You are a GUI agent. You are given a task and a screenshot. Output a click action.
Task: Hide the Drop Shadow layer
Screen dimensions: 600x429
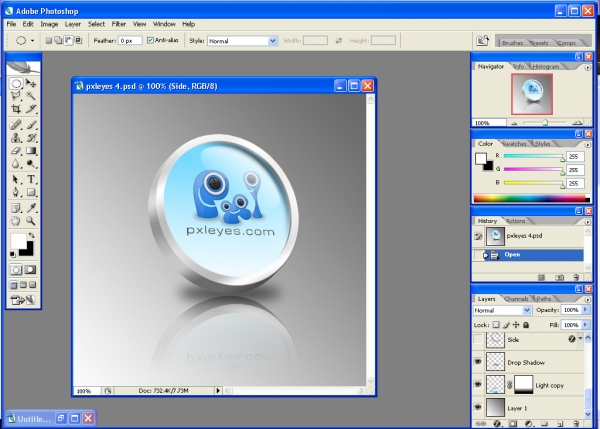click(478, 362)
